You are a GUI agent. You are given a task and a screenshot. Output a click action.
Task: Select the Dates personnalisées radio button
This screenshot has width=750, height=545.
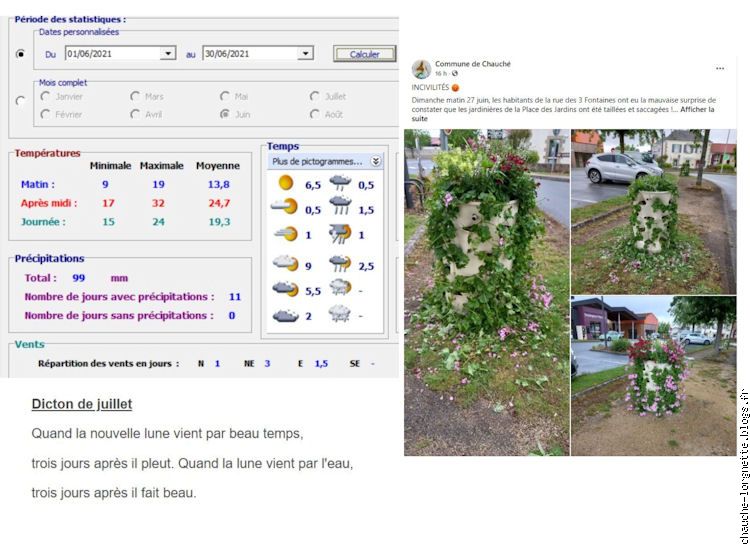pyautogui.click(x=21, y=53)
